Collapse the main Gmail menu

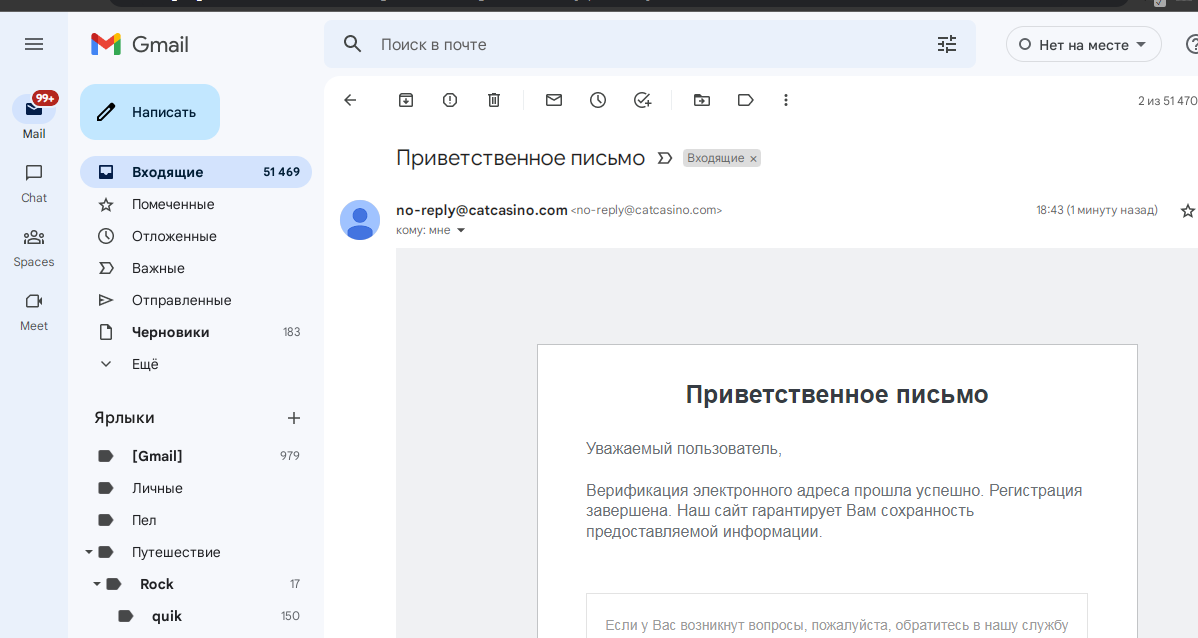33,44
